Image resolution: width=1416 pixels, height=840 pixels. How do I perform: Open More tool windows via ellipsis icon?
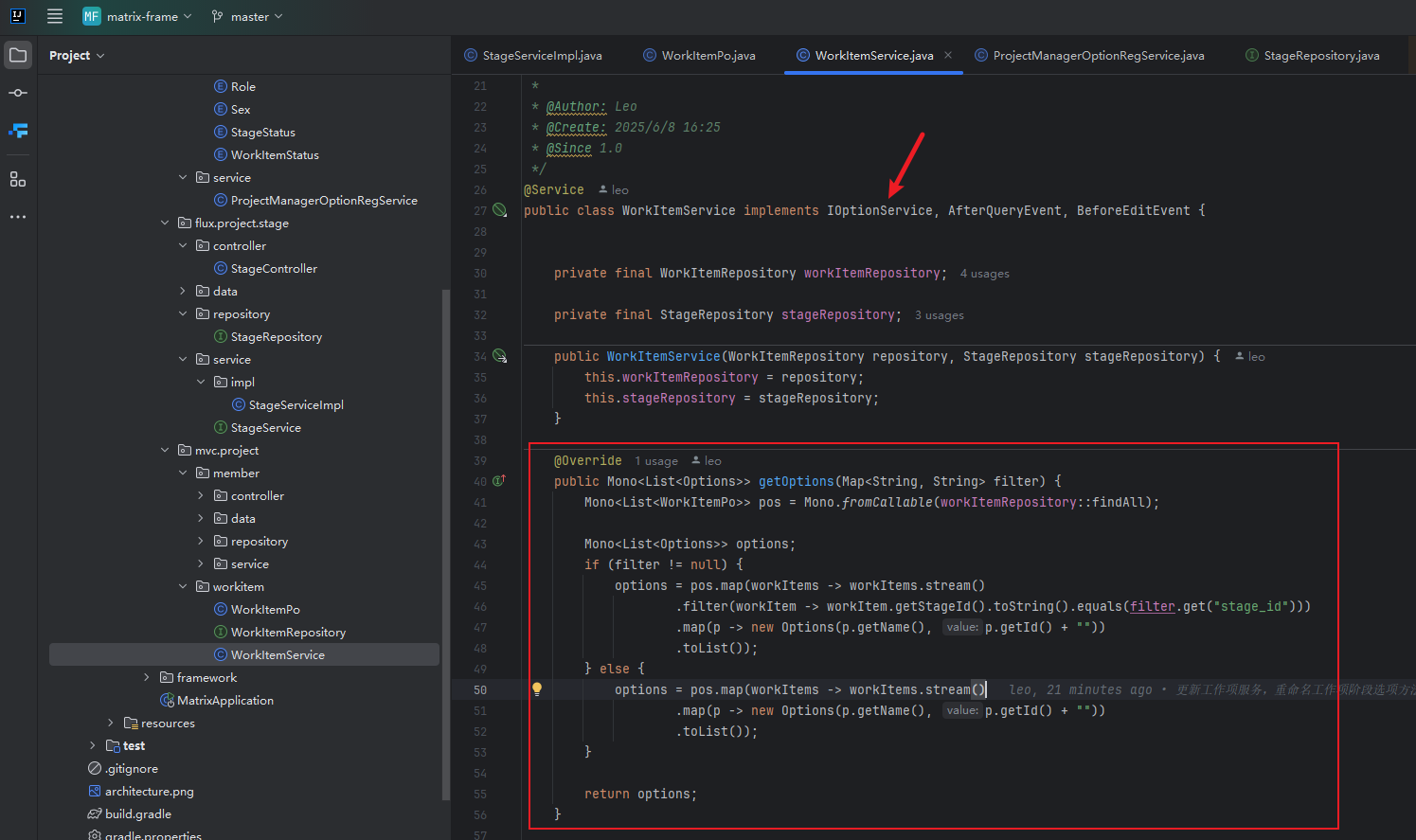click(18, 216)
